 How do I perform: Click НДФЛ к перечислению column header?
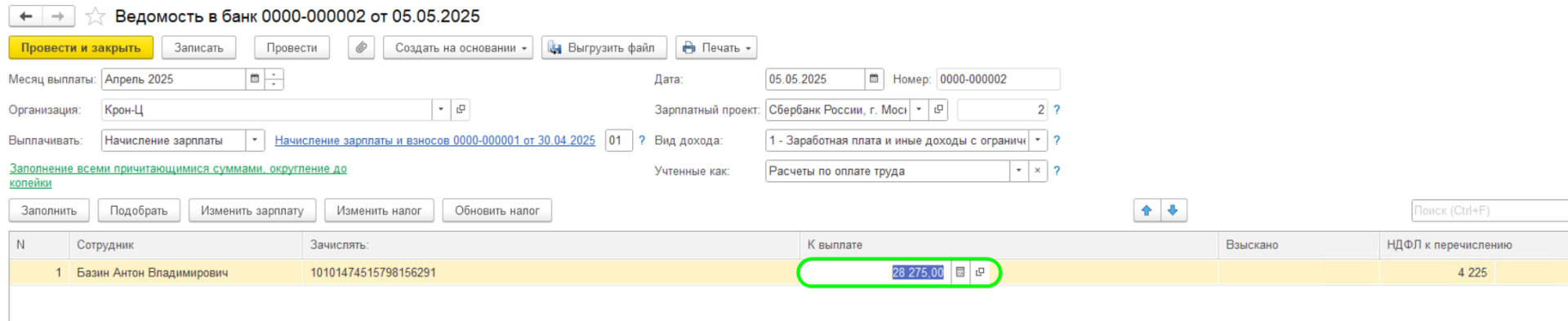coord(1473,245)
